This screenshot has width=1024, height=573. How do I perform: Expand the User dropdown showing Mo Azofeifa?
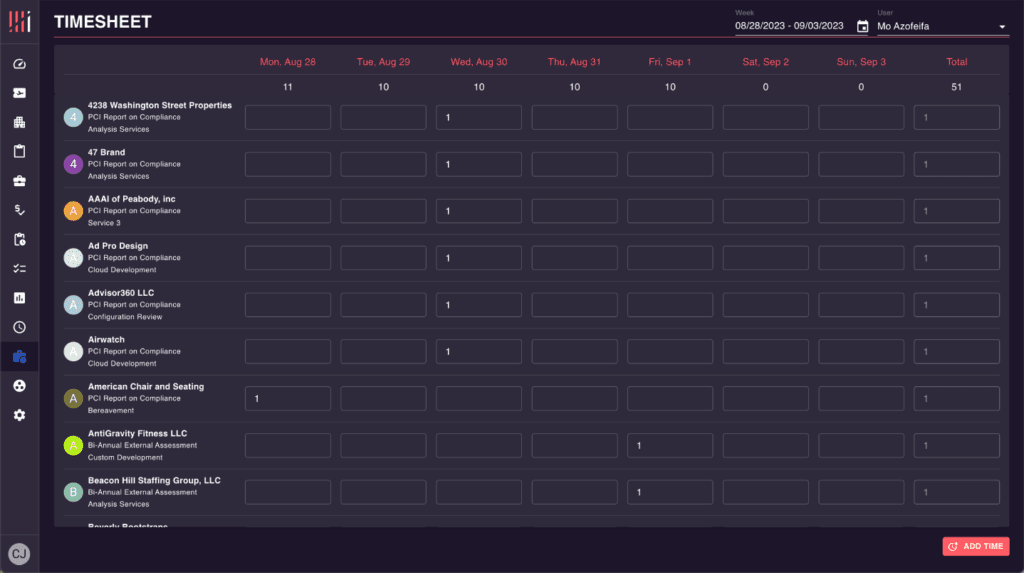[x=1002, y=27]
